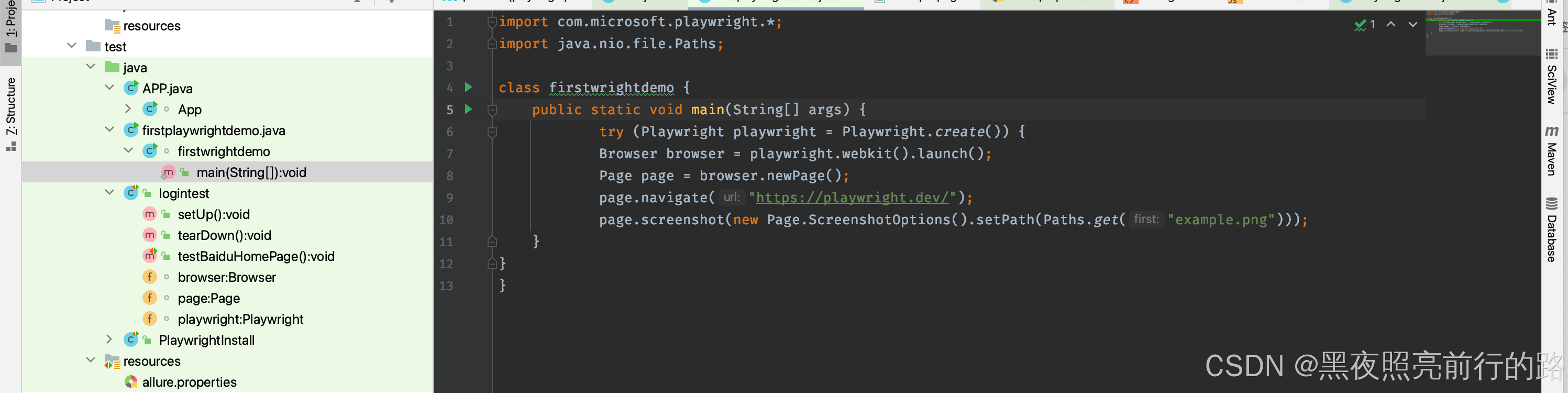
Task: Open inspections widget showing 1 typo
Action: pos(1365,25)
